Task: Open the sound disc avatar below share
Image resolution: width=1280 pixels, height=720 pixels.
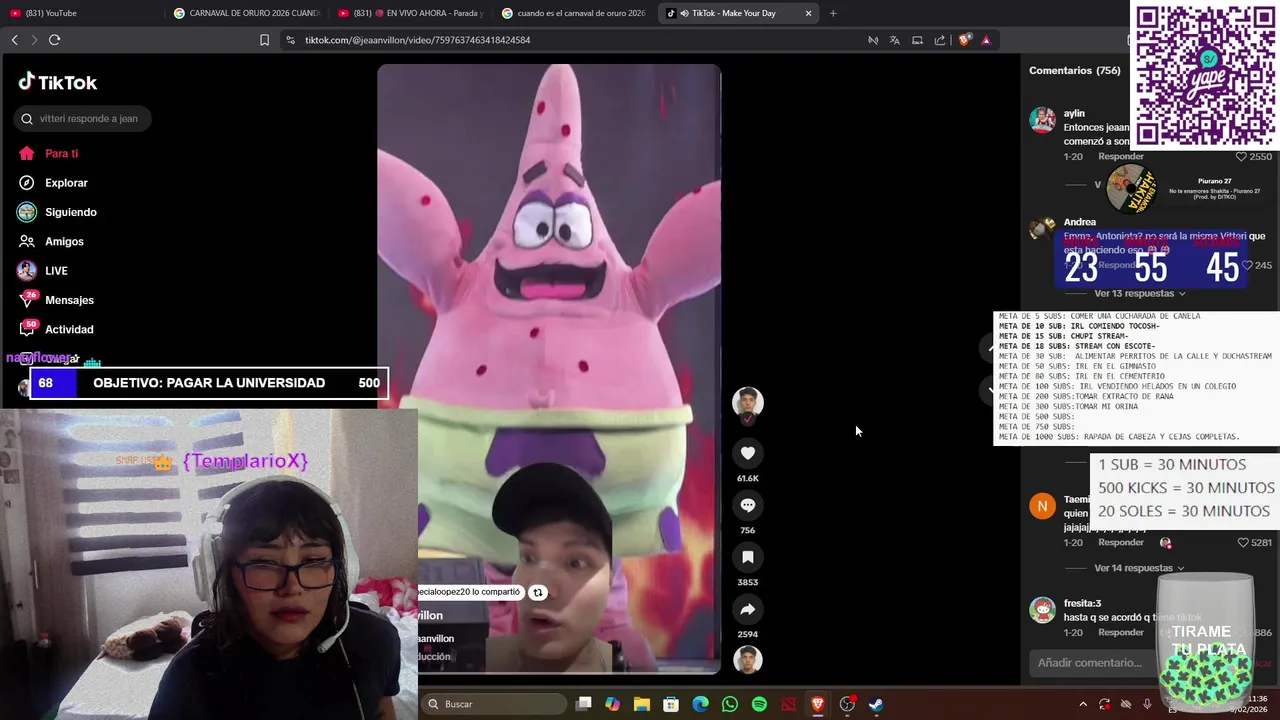Action: click(747, 660)
